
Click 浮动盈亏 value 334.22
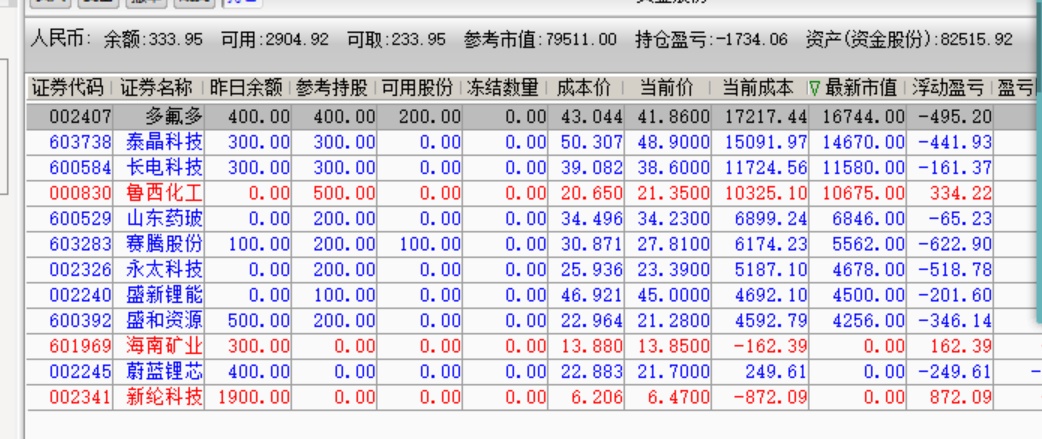961,193
